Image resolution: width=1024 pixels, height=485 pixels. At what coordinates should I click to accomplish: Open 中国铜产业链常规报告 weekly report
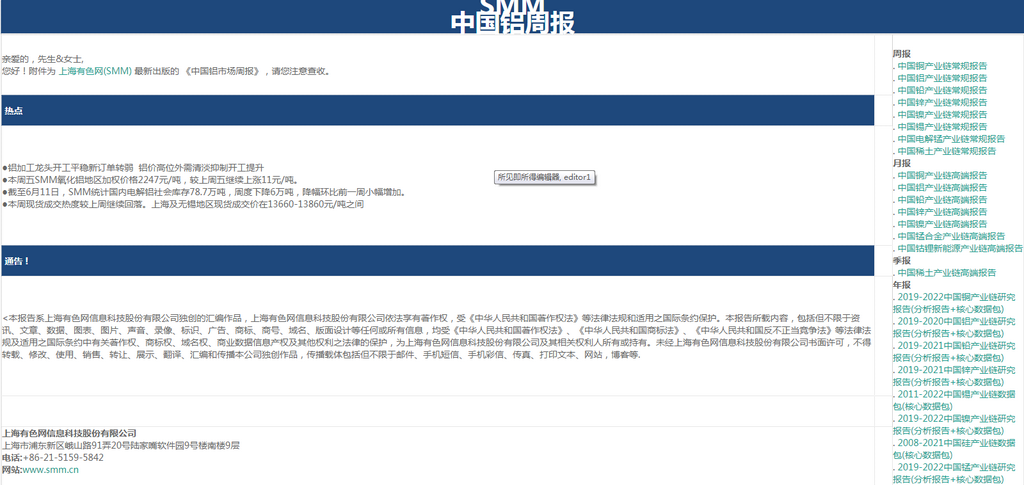[x=942, y=66]
